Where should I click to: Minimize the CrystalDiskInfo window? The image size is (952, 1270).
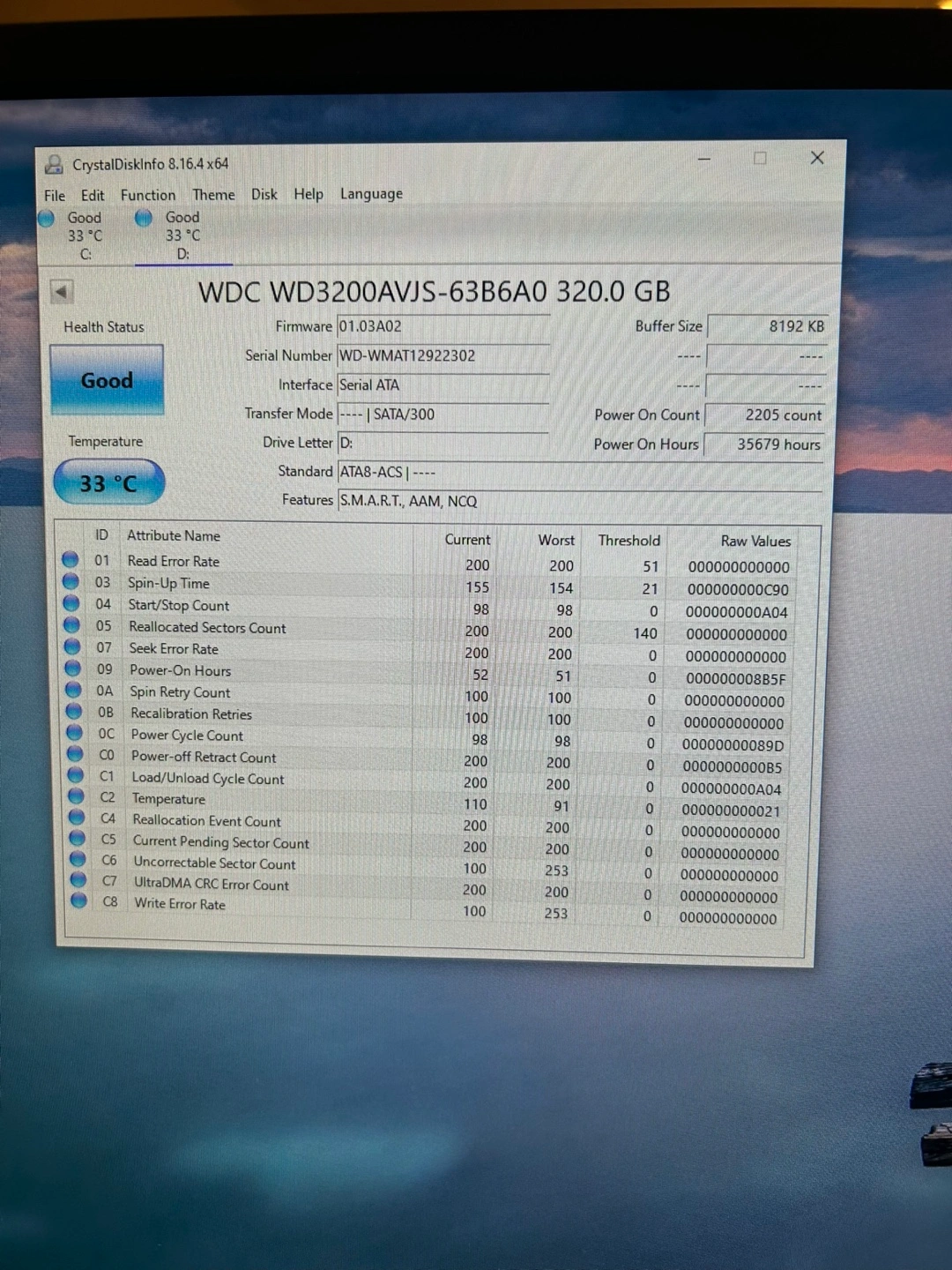704,159
